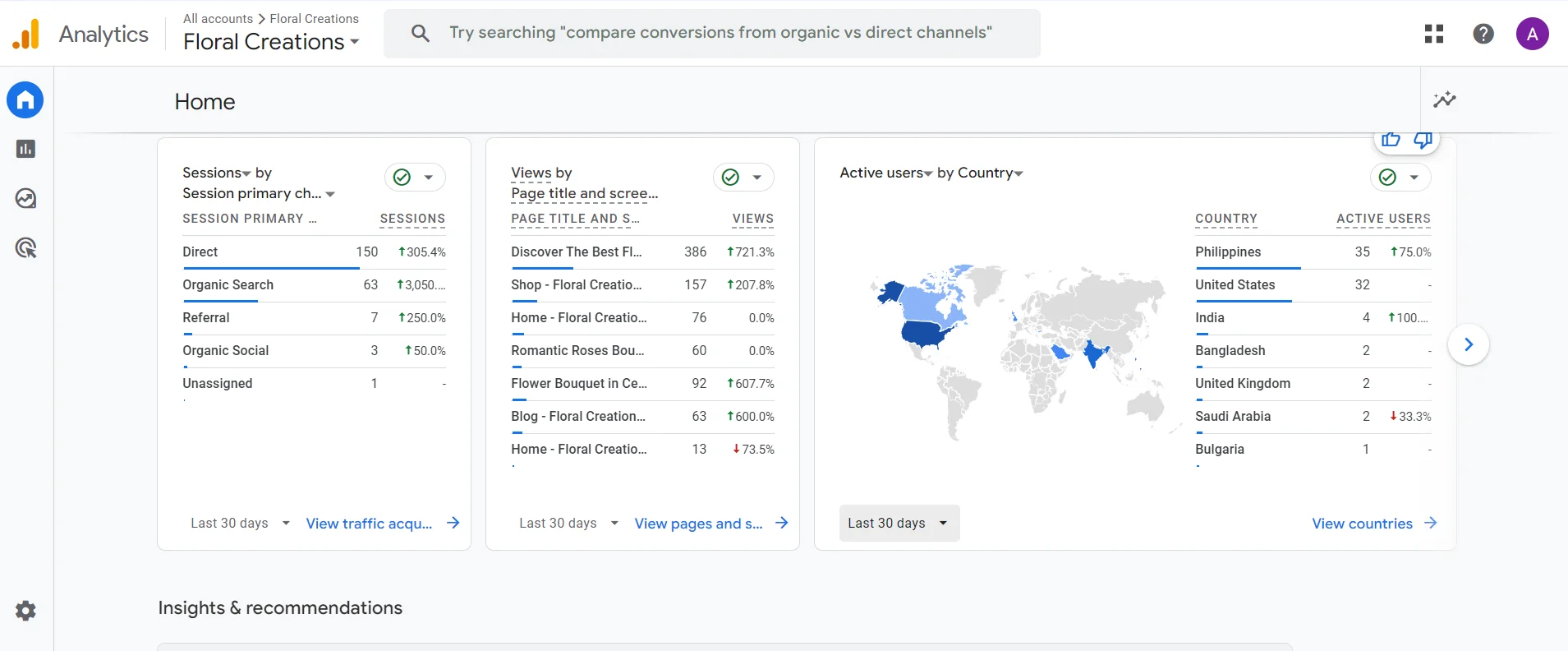This screenshot has height=651, width=1568.
Task: Change Last 30 days on Country card
Action: (899, 523)
